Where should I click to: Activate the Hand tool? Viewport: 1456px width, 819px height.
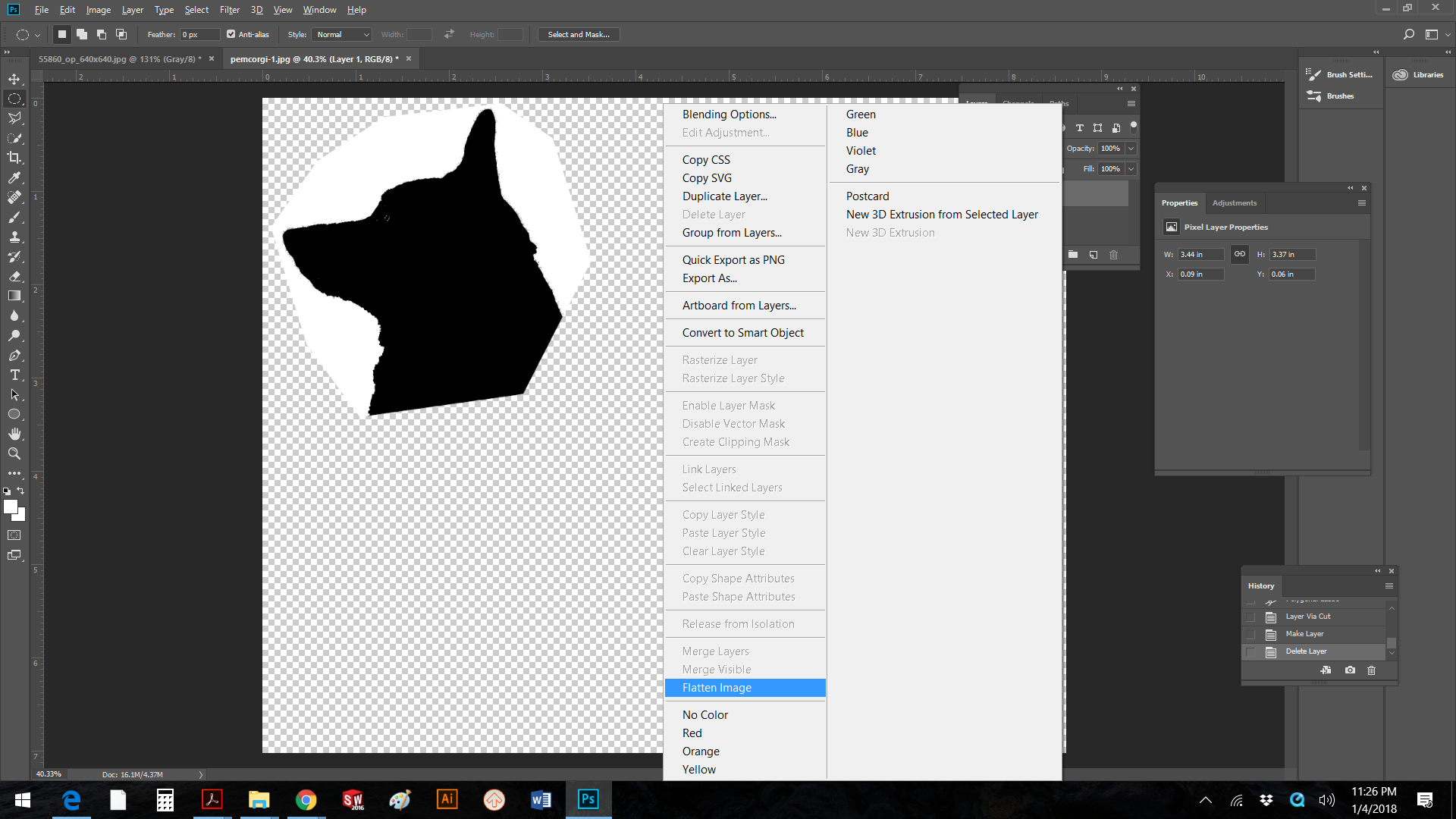point(14,434)
